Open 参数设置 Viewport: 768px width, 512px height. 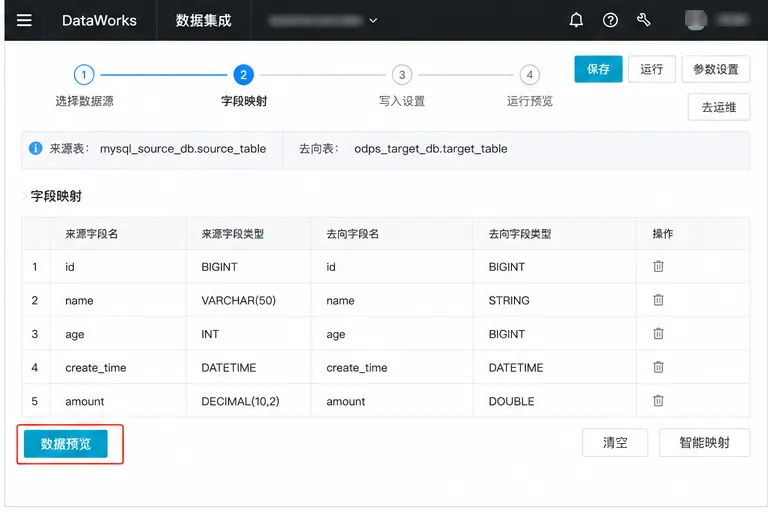click(x=716, y=69)
